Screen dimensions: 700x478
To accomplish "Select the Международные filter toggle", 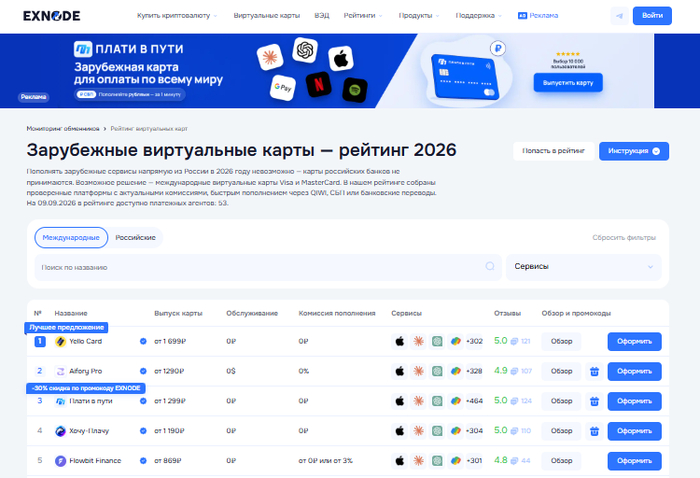I will point(71,237).
